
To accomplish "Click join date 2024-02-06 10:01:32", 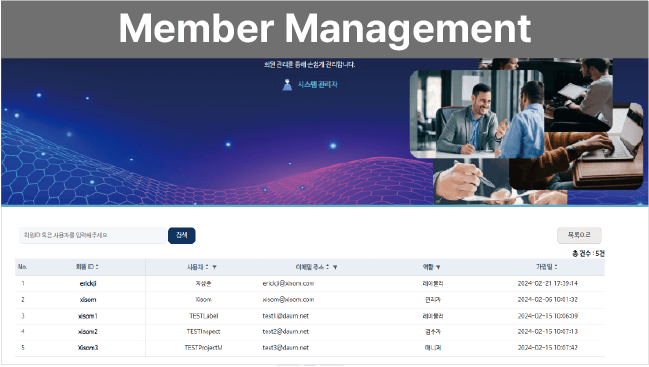I will click(547, 299).
